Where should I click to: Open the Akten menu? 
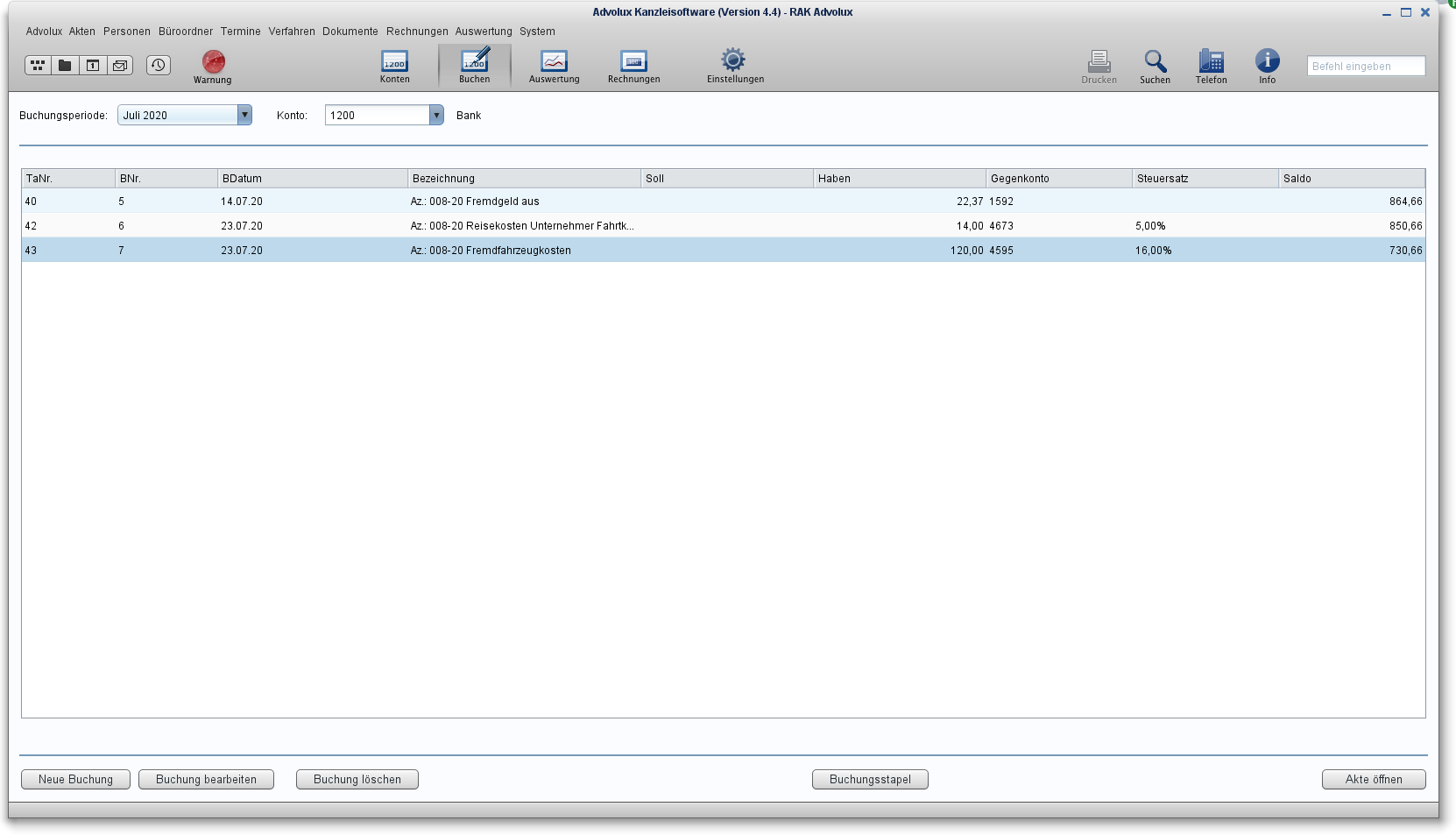tap(82, 32)
